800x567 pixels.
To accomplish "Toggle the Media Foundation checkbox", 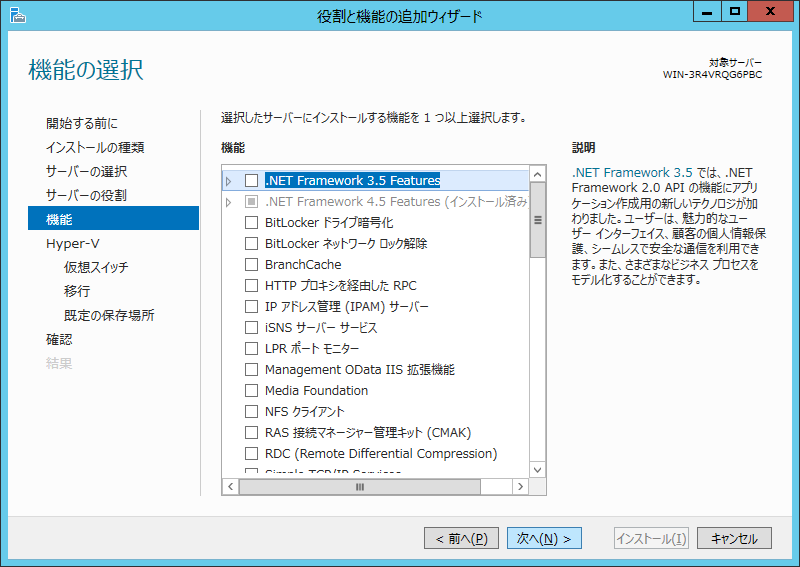I will 251,390.
